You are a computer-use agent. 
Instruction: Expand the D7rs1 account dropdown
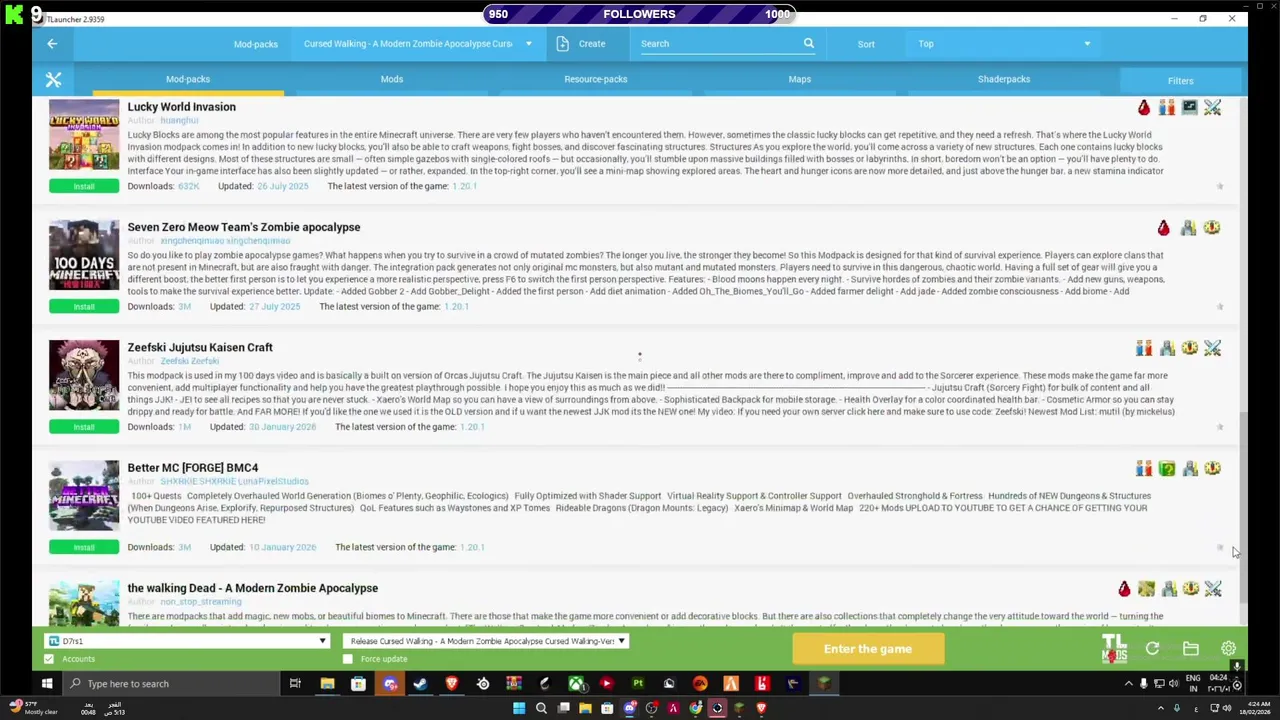pos(188,641)
